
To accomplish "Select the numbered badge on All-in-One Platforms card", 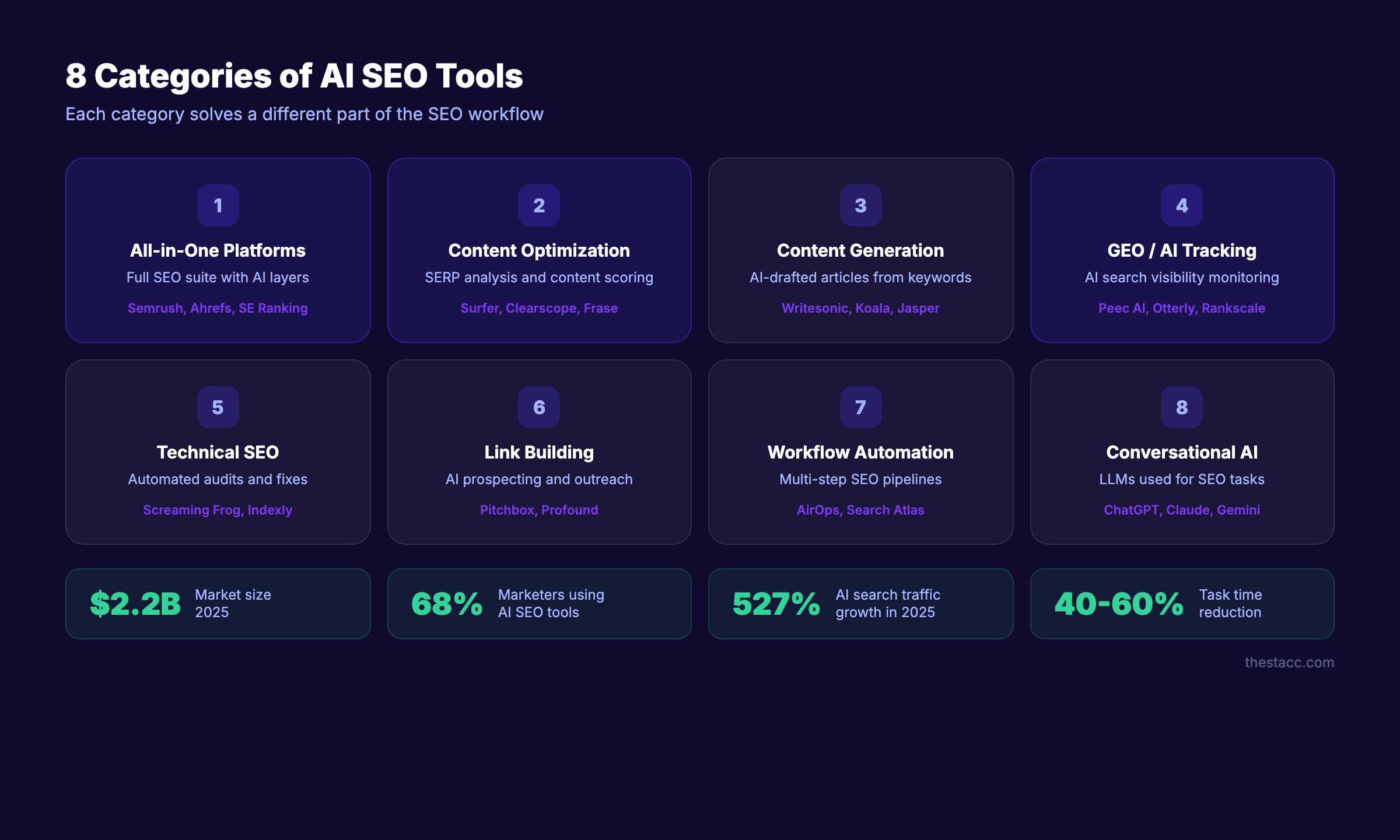I will (x=218, y=205).
